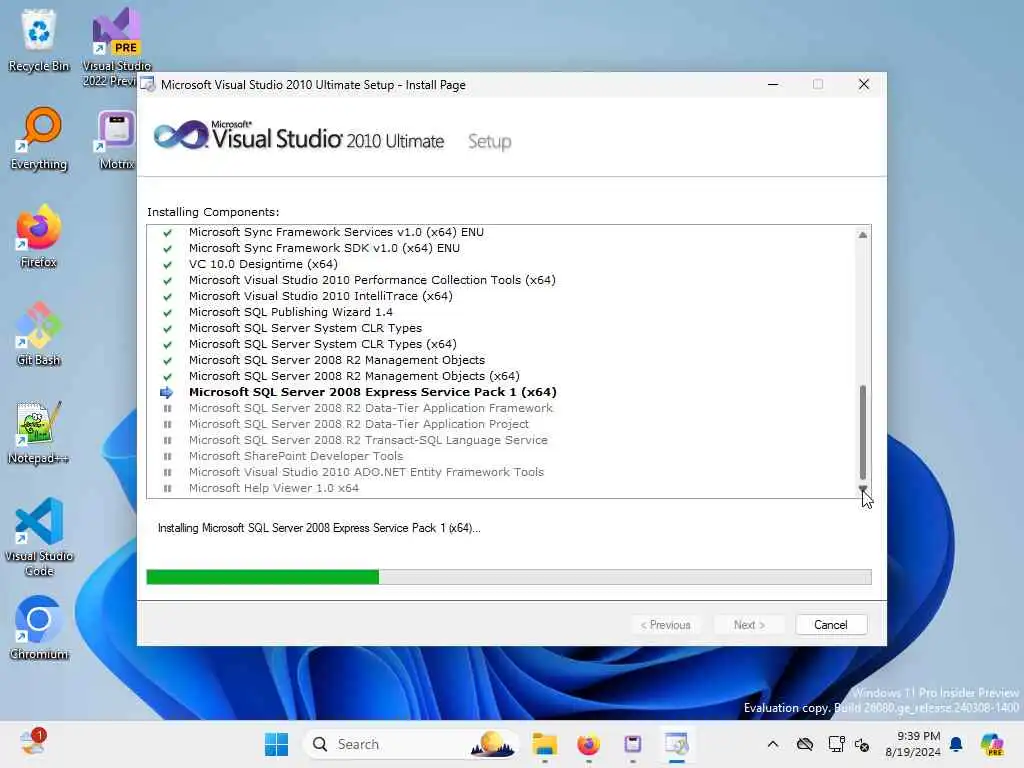Show hidden system tray icons
The image size is (1024, 768).
pyautogui.click(x=773, y=744)
